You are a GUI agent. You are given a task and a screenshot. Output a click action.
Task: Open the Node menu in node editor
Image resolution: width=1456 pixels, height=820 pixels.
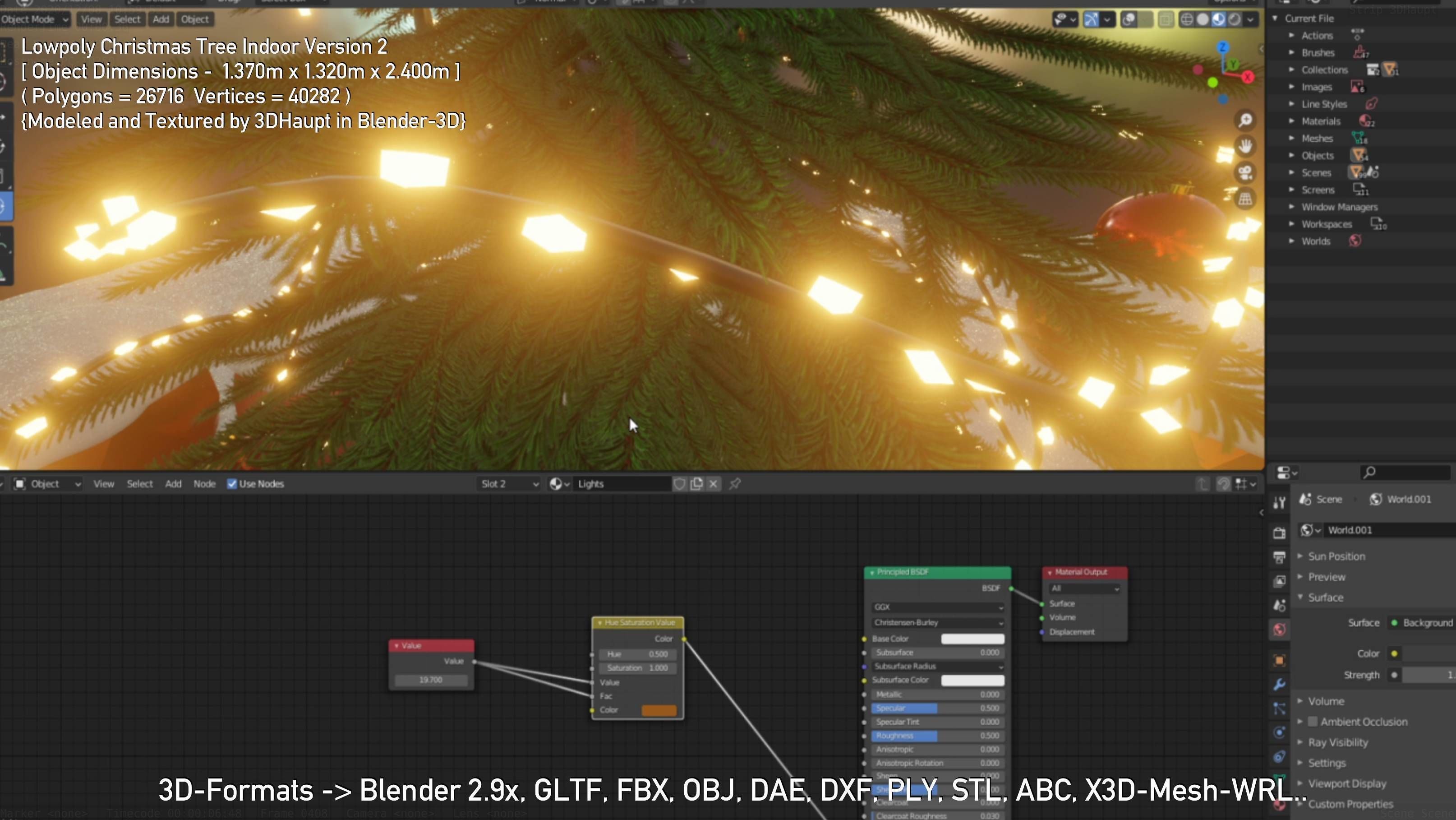click(204, 483)
